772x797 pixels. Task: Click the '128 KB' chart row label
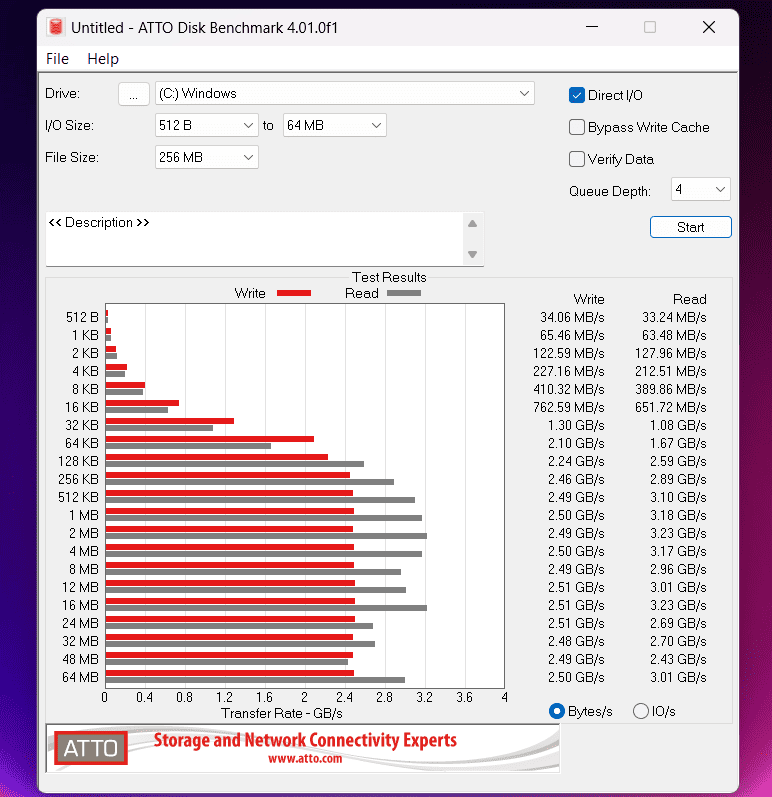78,461
